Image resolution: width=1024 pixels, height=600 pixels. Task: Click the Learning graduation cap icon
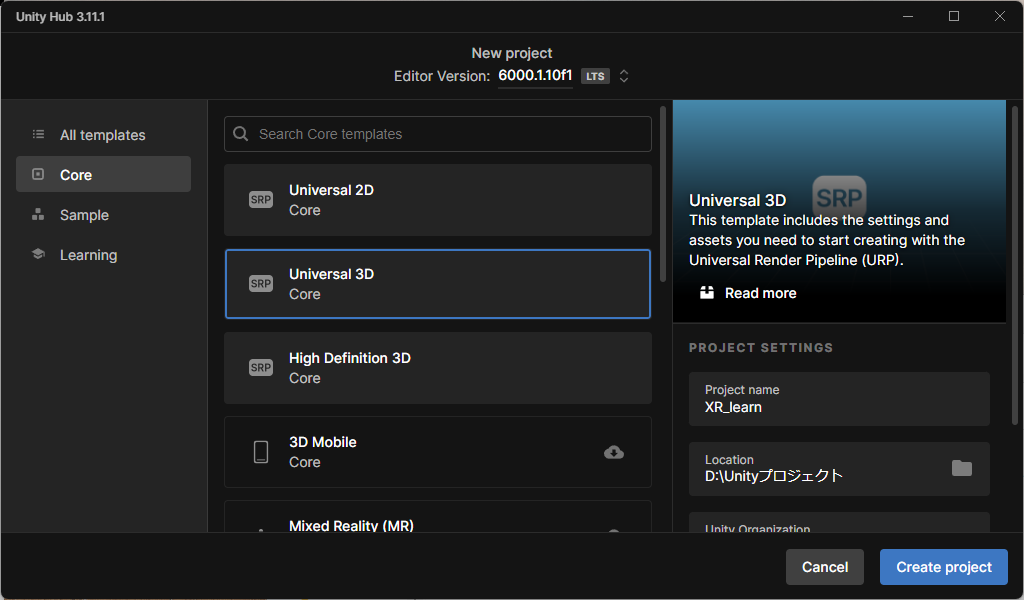pyautogui.click(x=39, y=254)
